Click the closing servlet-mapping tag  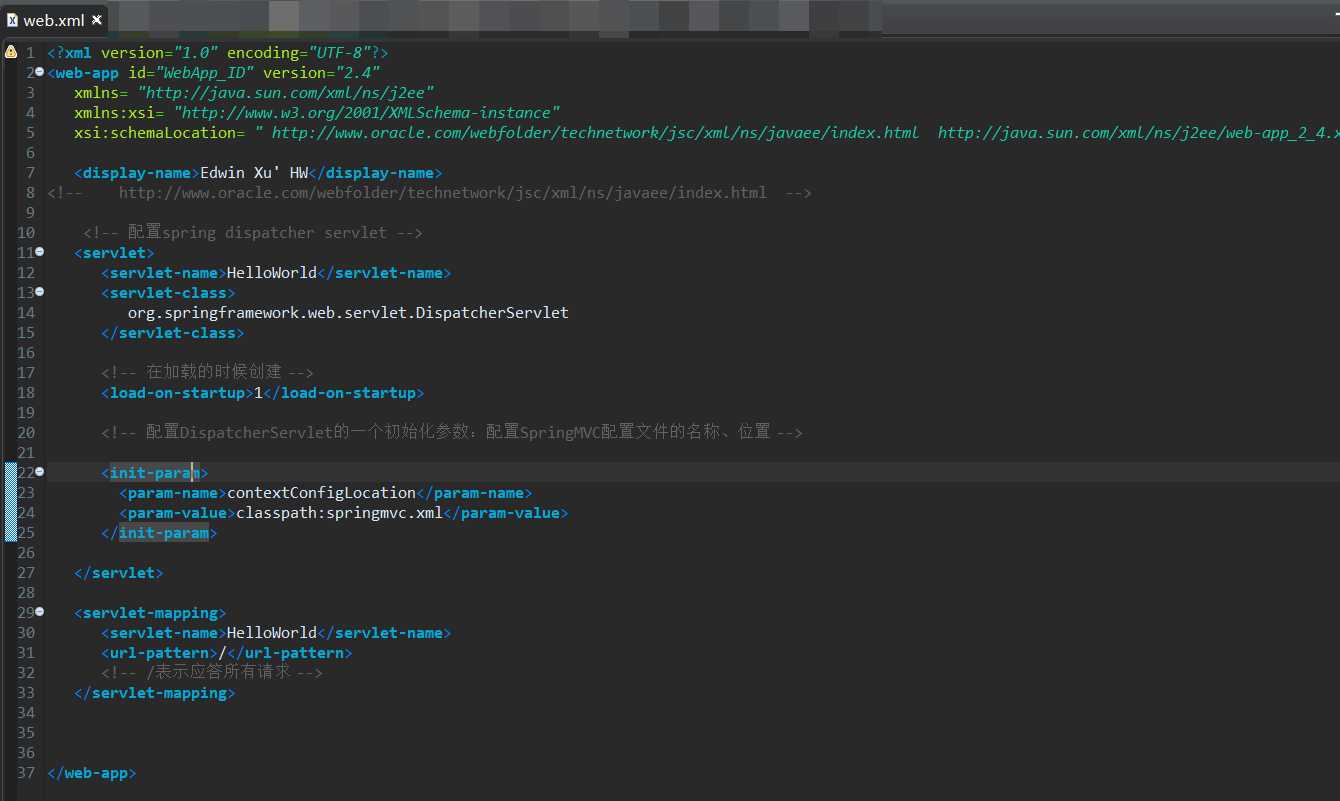click(x=155, y=692)
